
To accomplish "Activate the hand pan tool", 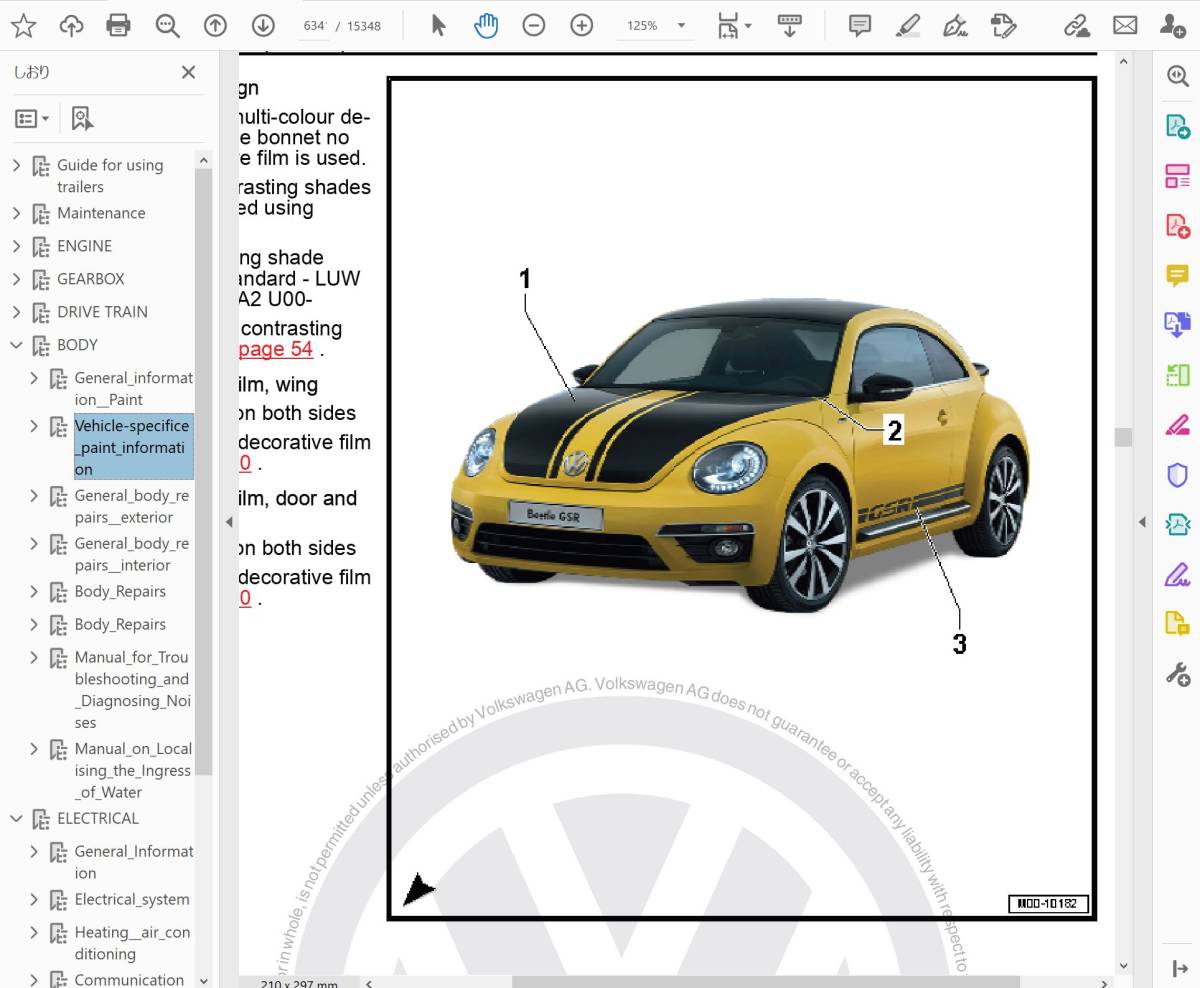I will pyautogui.click(x=486, y=25).
